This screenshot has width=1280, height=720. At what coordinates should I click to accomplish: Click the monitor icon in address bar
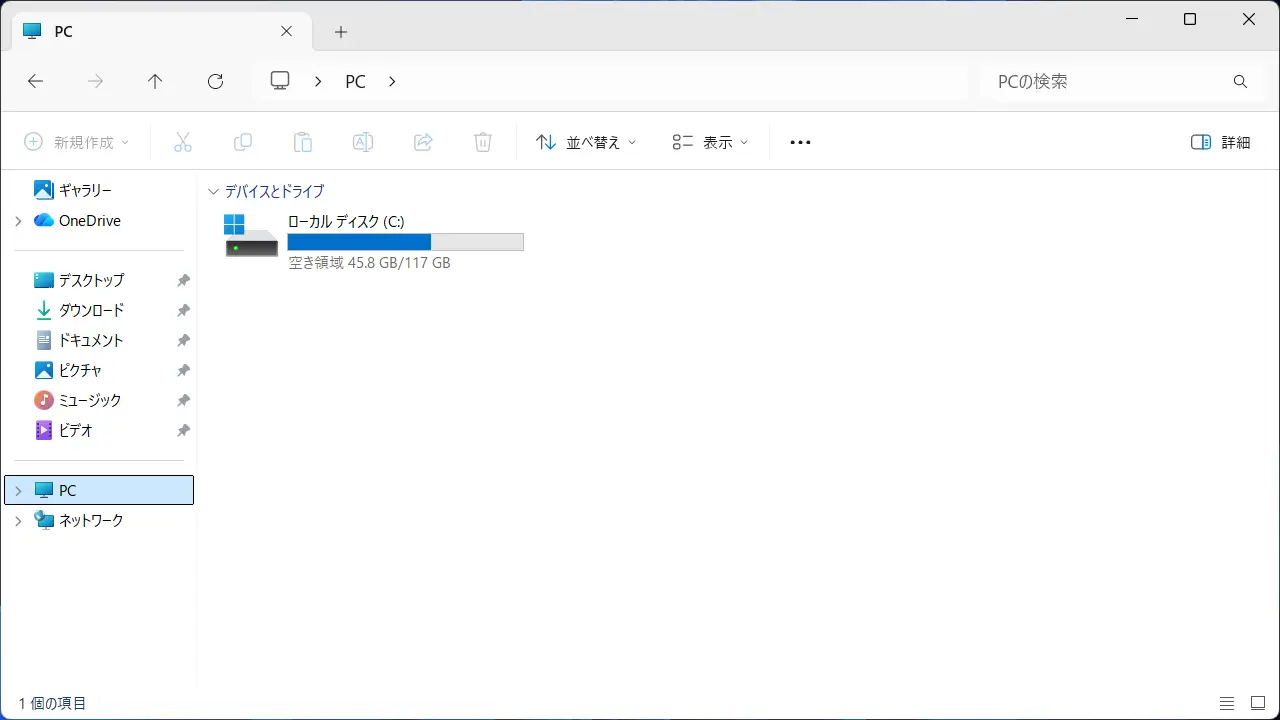pos(280,81)
